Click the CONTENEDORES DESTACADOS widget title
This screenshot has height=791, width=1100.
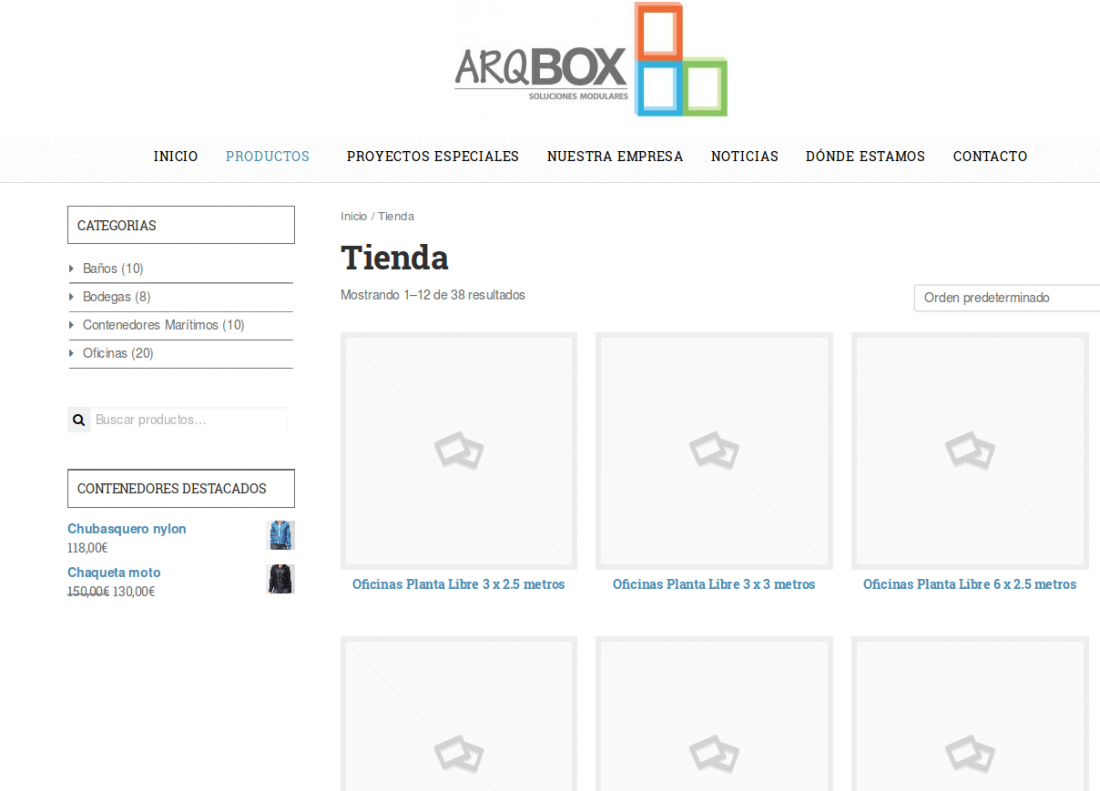pyautogui.click(x=181, y=489)
